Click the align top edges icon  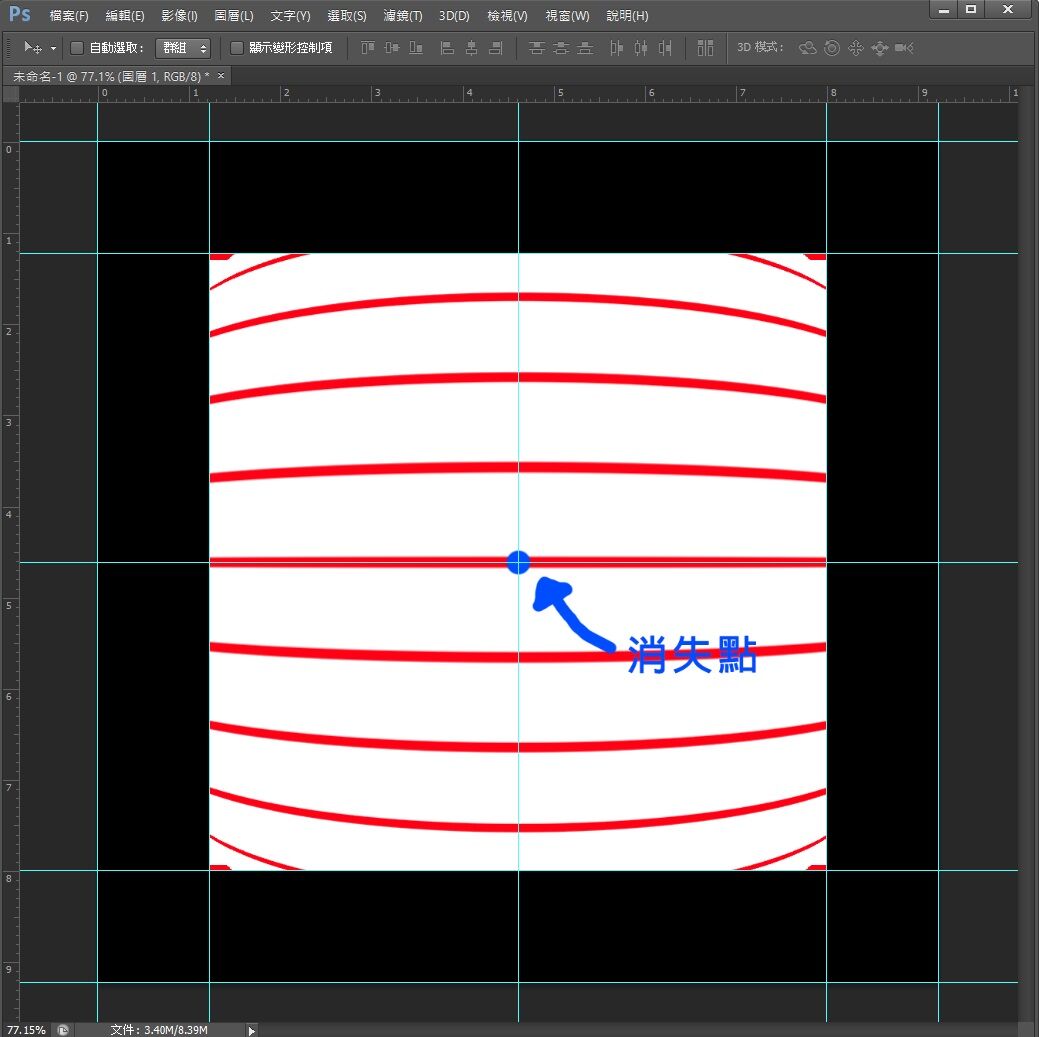[x=367, y=48]
